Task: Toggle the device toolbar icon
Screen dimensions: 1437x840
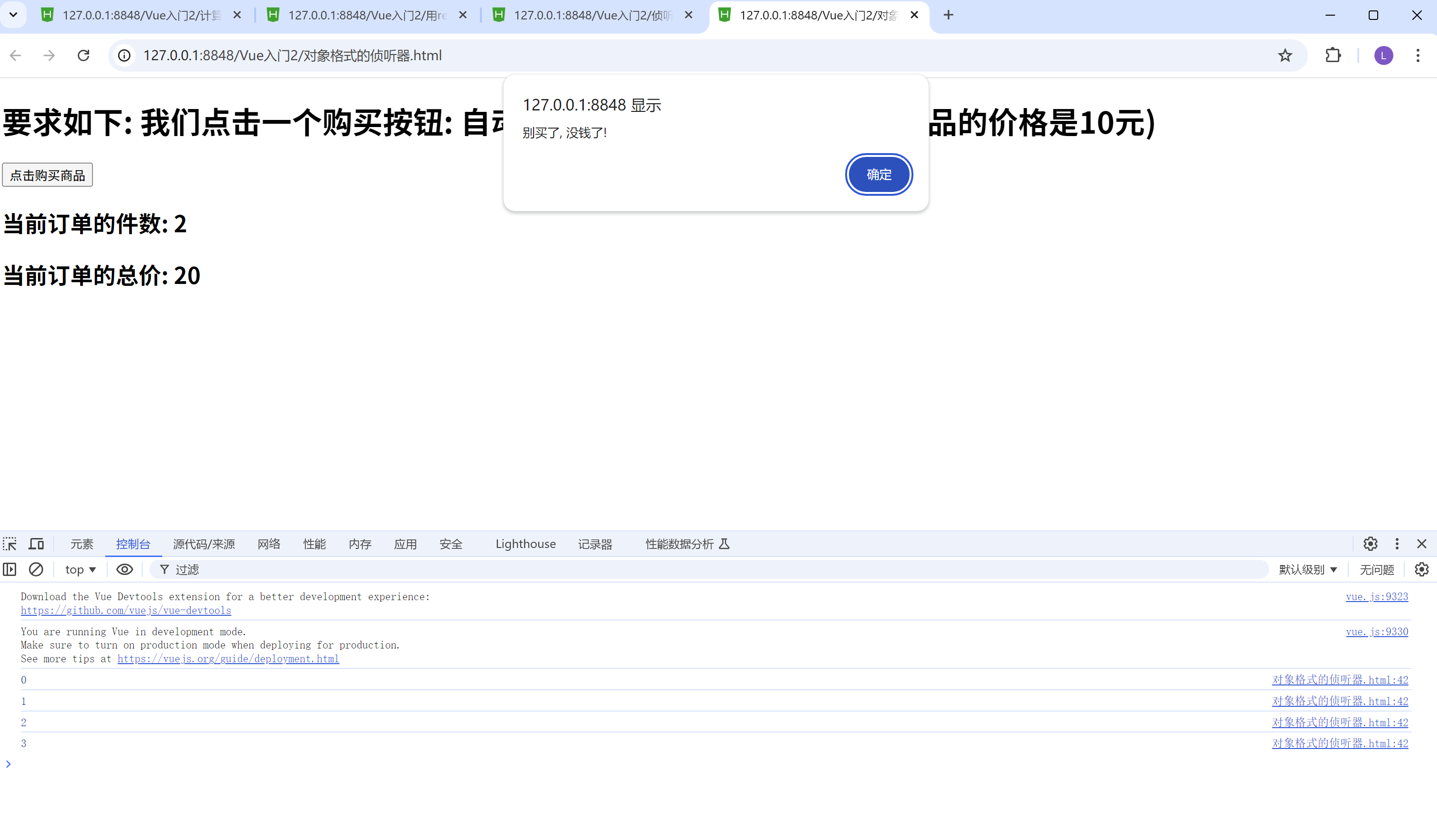Action: (x=37, y=544)
